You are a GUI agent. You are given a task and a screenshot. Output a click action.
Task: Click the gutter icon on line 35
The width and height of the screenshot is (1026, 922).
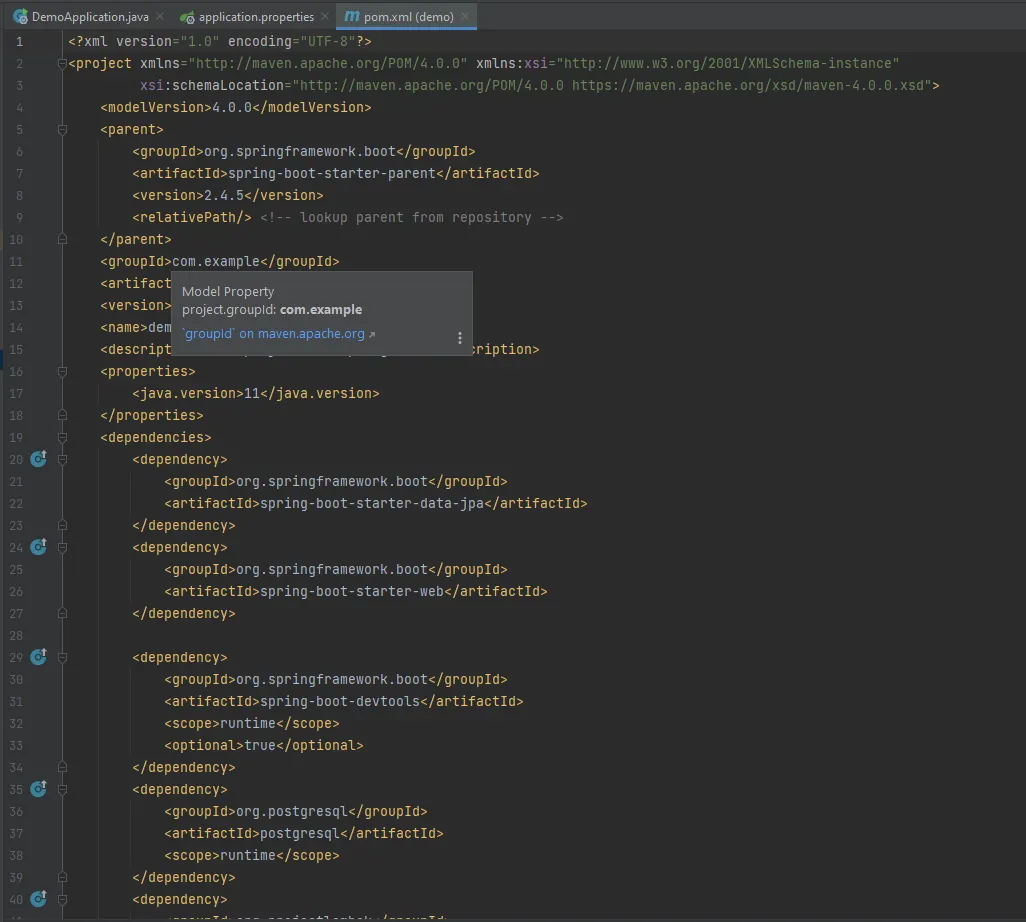click(x=39, y=789)
